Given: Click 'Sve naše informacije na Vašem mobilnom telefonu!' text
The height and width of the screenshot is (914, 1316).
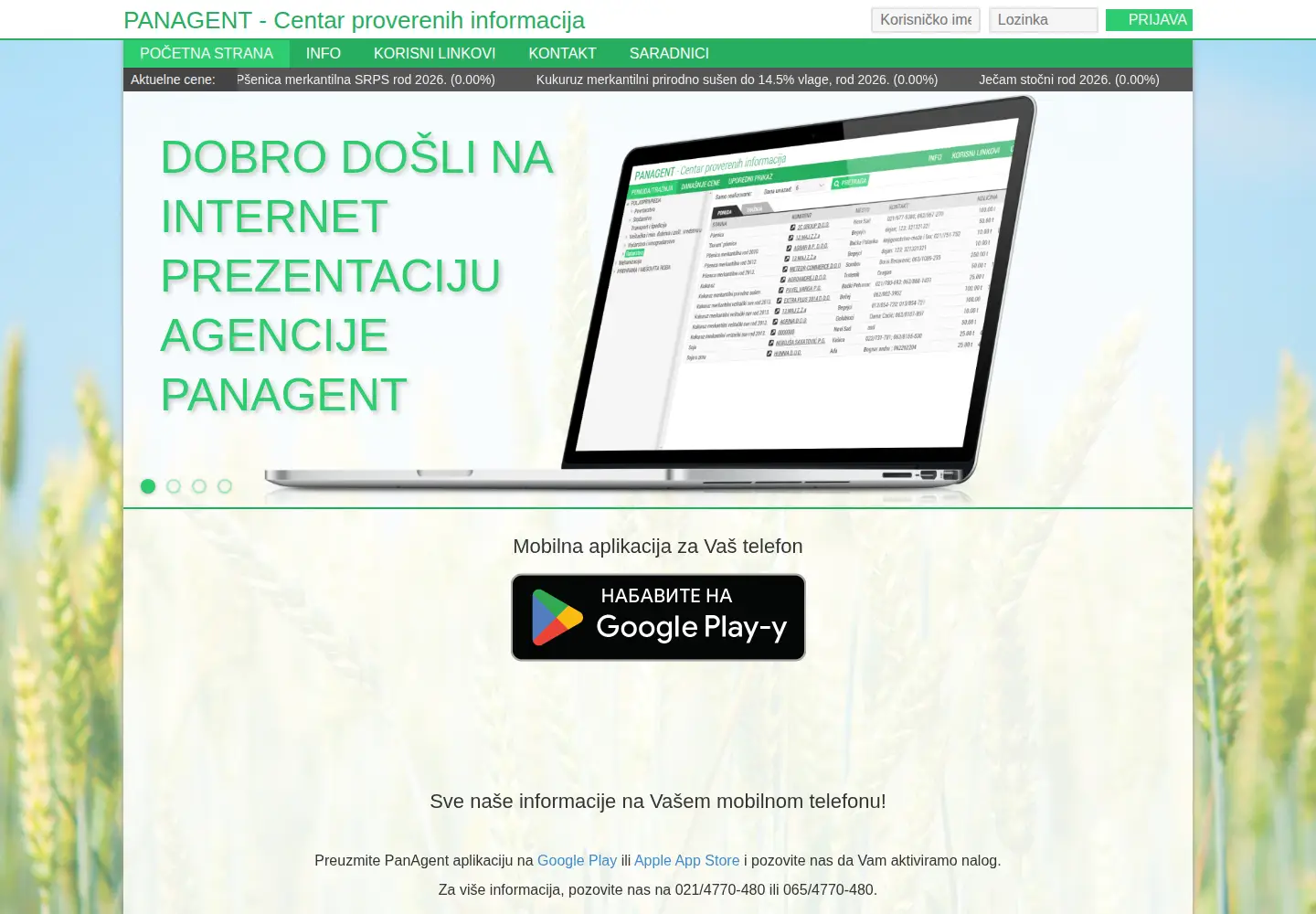Looking at the screenshot, I should click(x=658, y=802).
